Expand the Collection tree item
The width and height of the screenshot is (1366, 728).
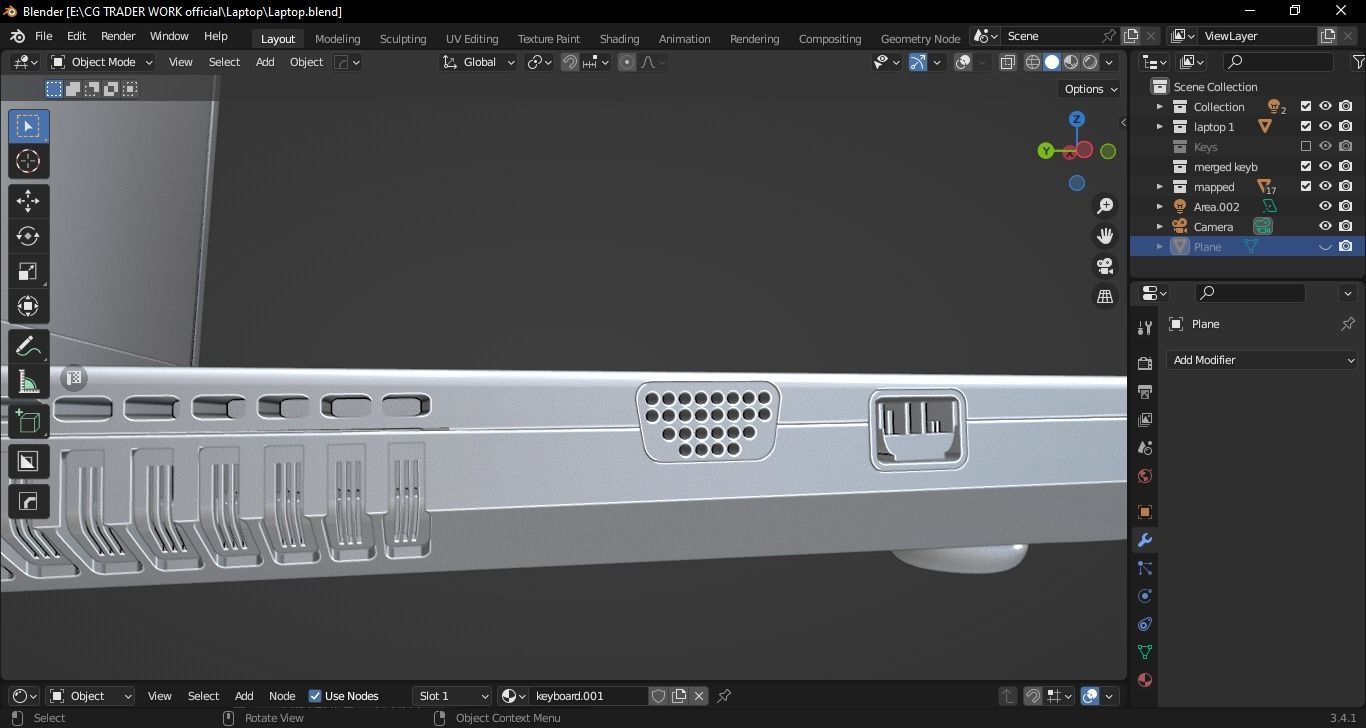tap(1160, 107)
